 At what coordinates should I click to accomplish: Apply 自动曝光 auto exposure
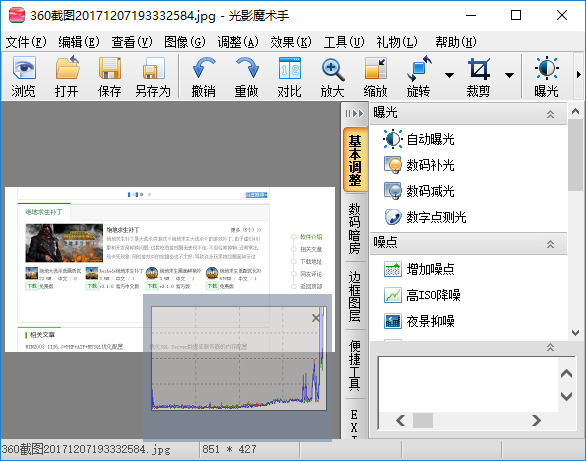[x=419, y=139]
